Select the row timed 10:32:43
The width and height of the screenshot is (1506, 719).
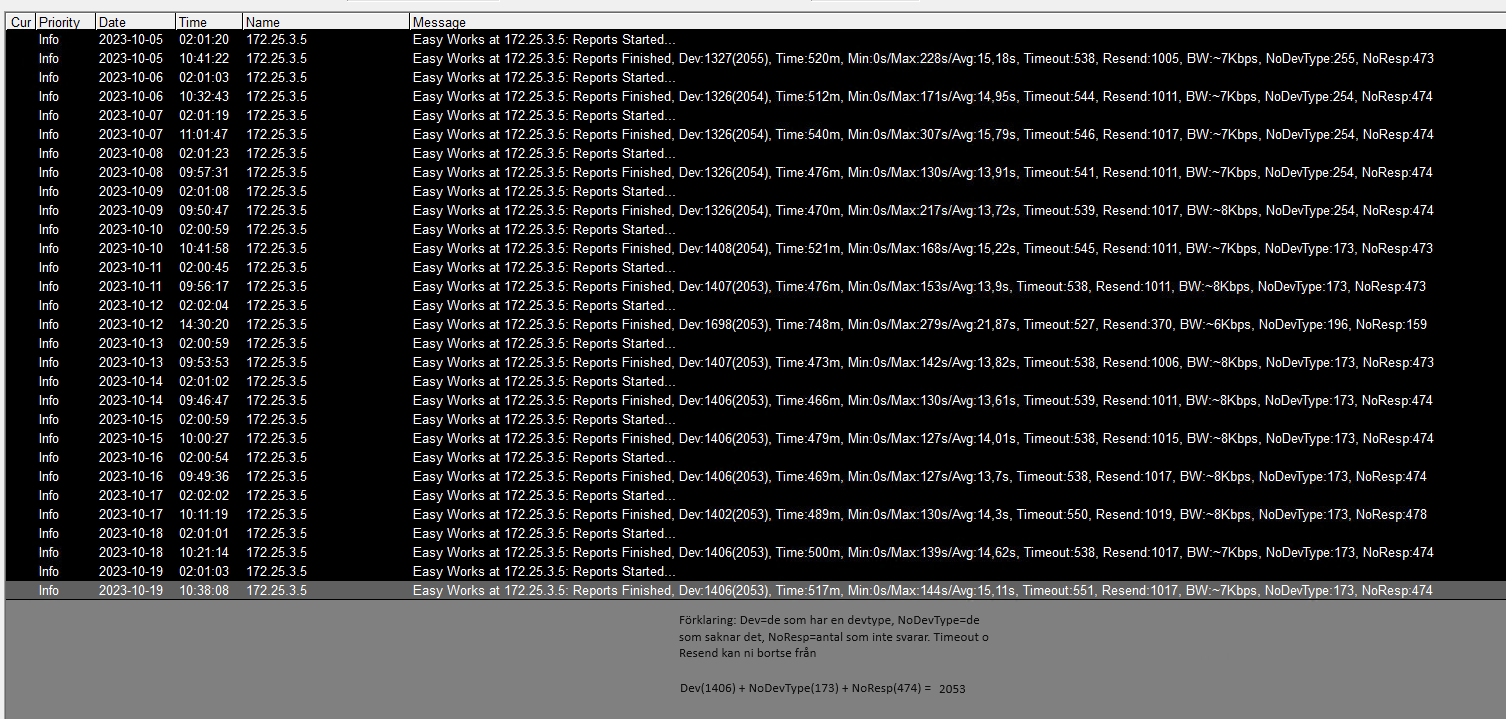tap(755, 97)
